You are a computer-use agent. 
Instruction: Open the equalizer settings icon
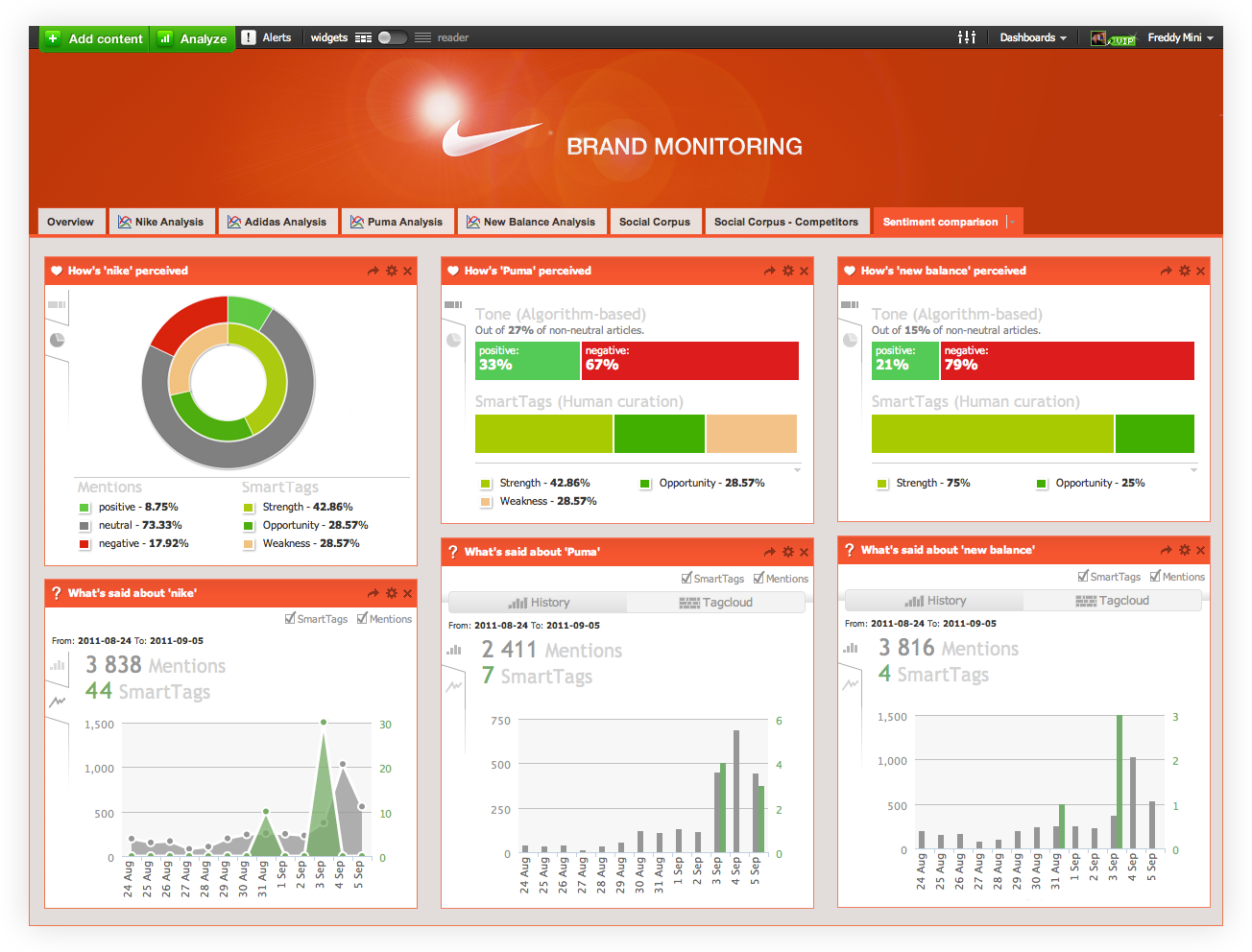pos(967,37)
